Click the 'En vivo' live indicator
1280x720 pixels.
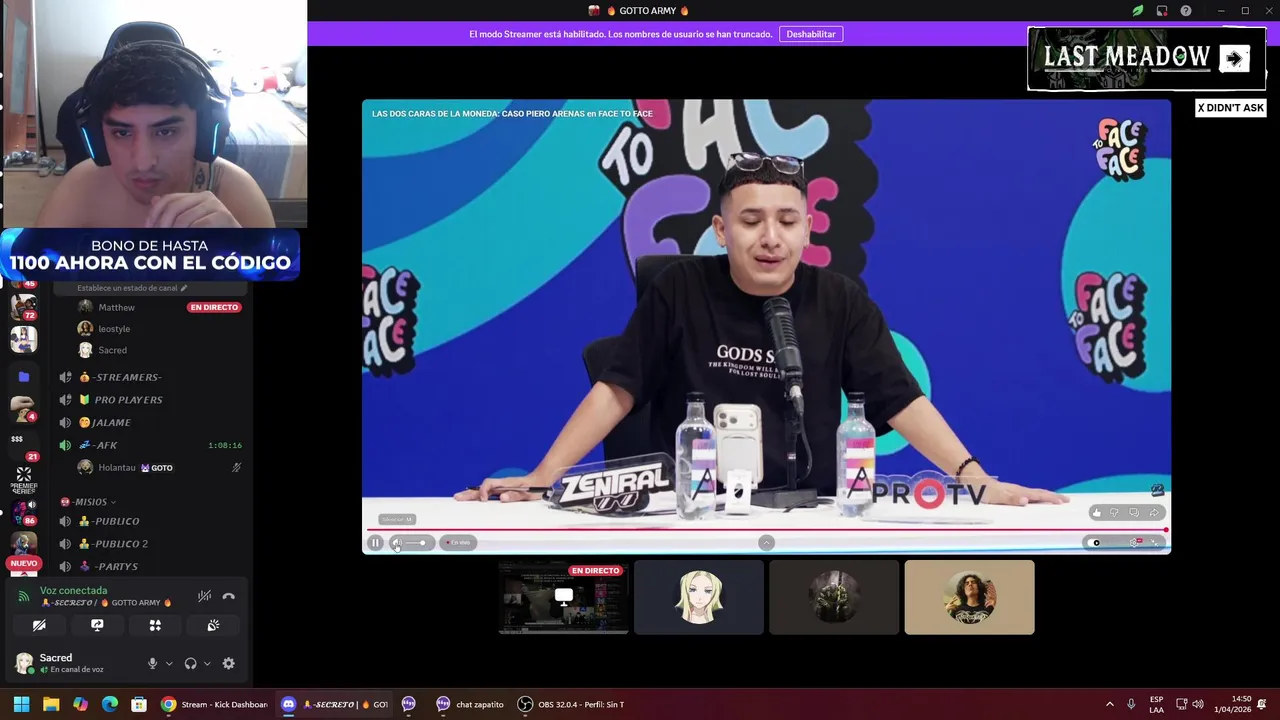click(458, 543)
